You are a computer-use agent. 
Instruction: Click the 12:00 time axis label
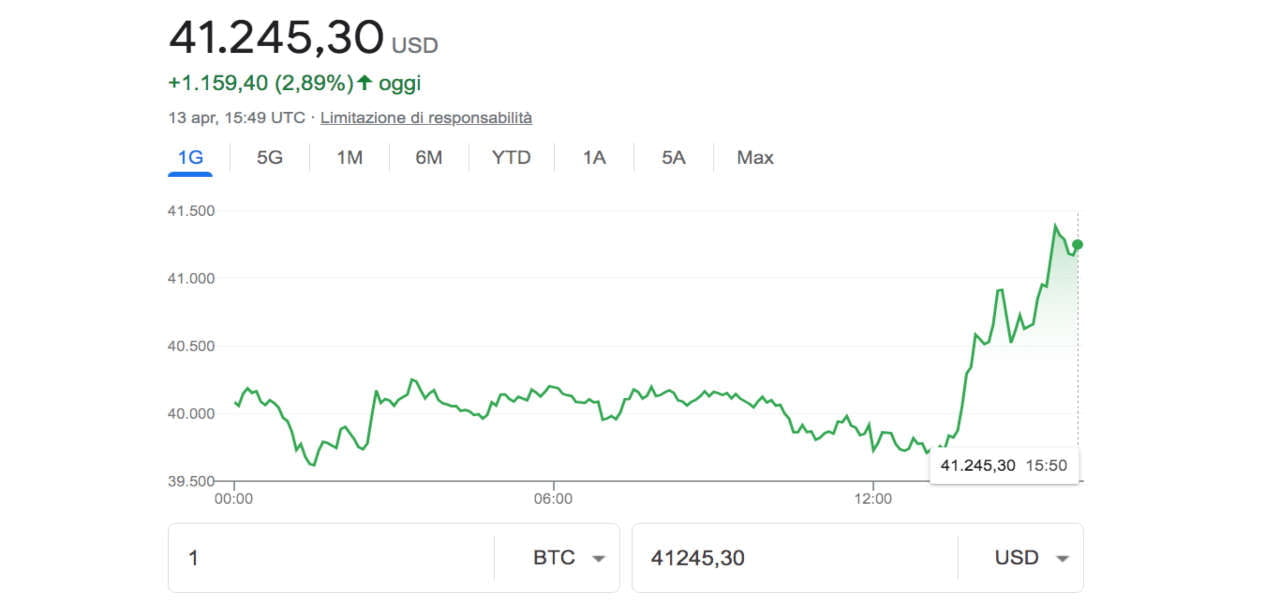[873, 498]
